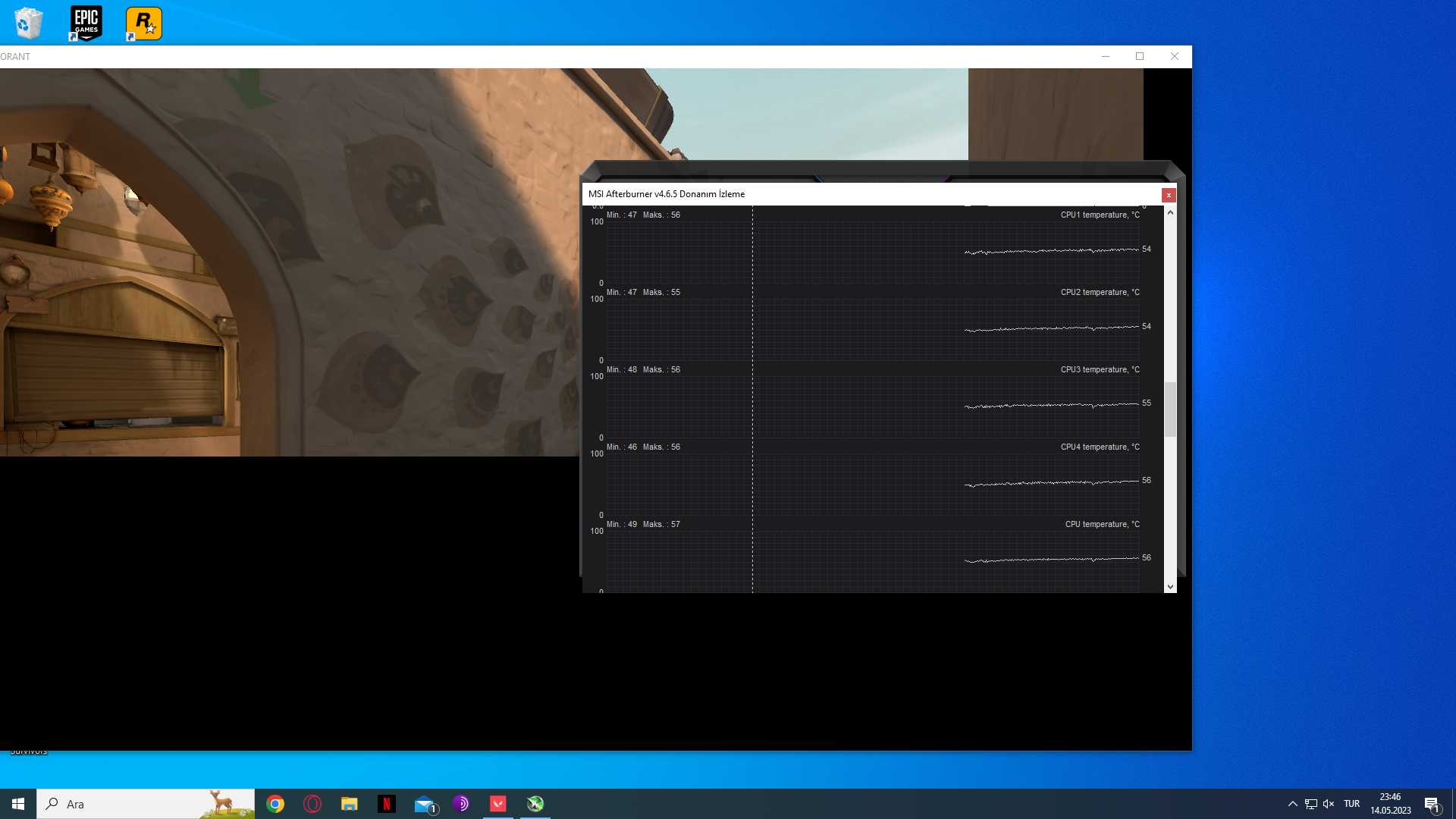Open Tor Browser from the taskbar
1456x819 pixels.
click(460, 804)
